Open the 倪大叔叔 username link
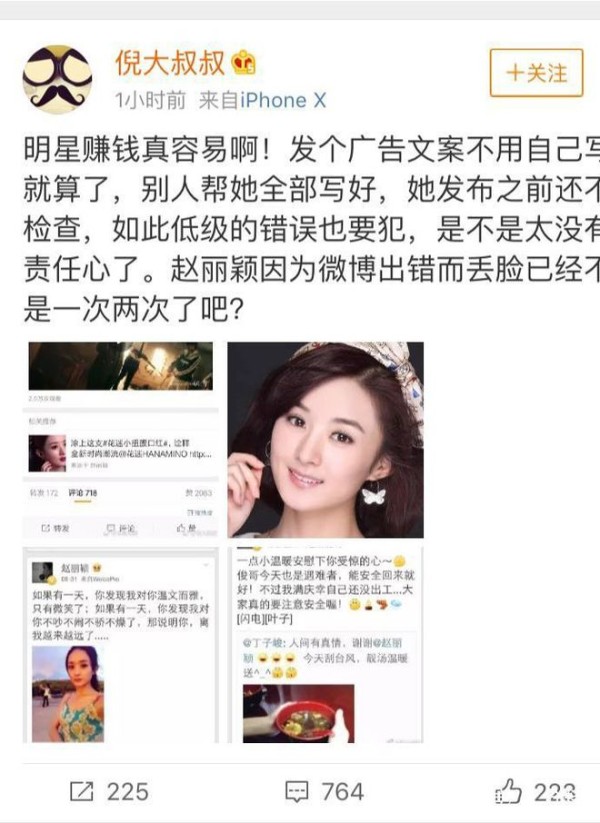The image size is (600, 823). click(170, 63)
